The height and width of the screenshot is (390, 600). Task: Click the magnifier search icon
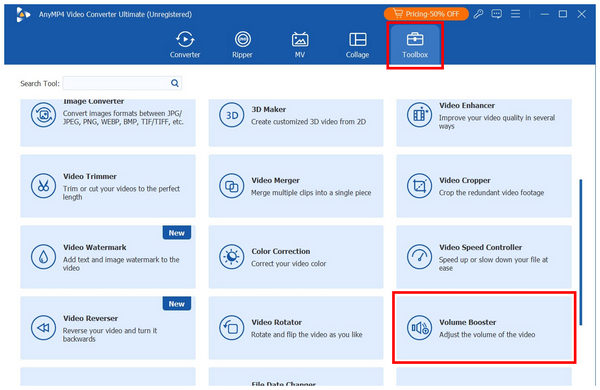[175, 83]
